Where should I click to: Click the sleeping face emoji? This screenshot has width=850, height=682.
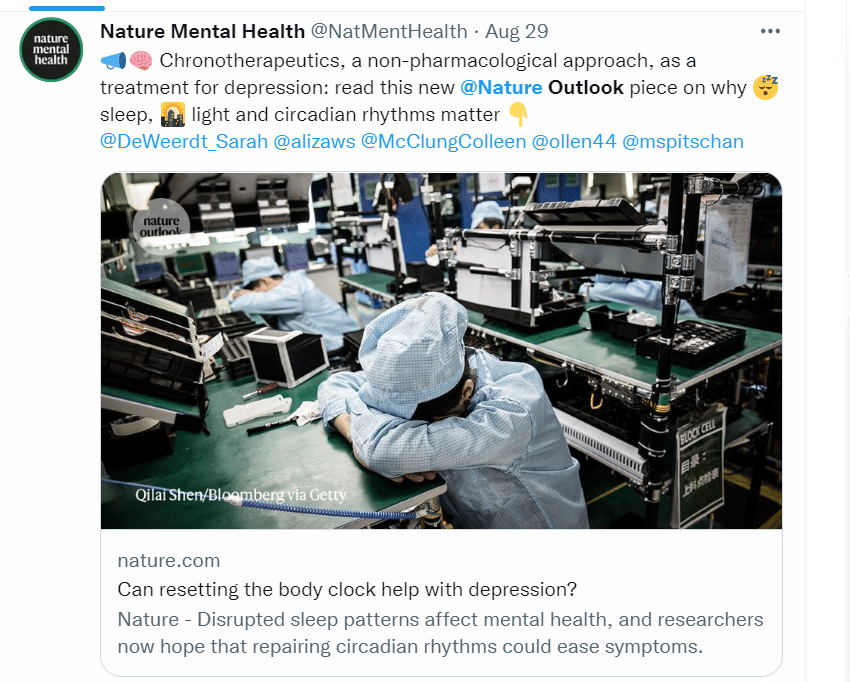point(765,87)
